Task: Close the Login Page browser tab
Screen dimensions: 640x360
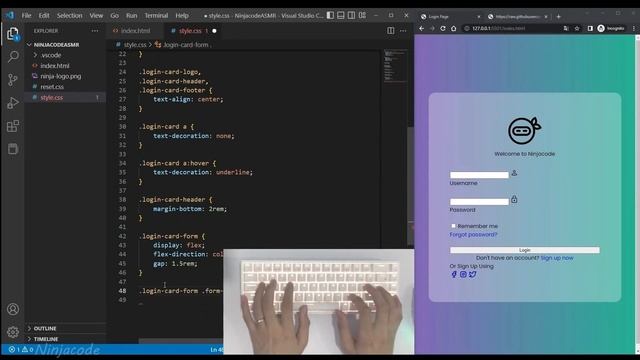Action: (479, 17)
